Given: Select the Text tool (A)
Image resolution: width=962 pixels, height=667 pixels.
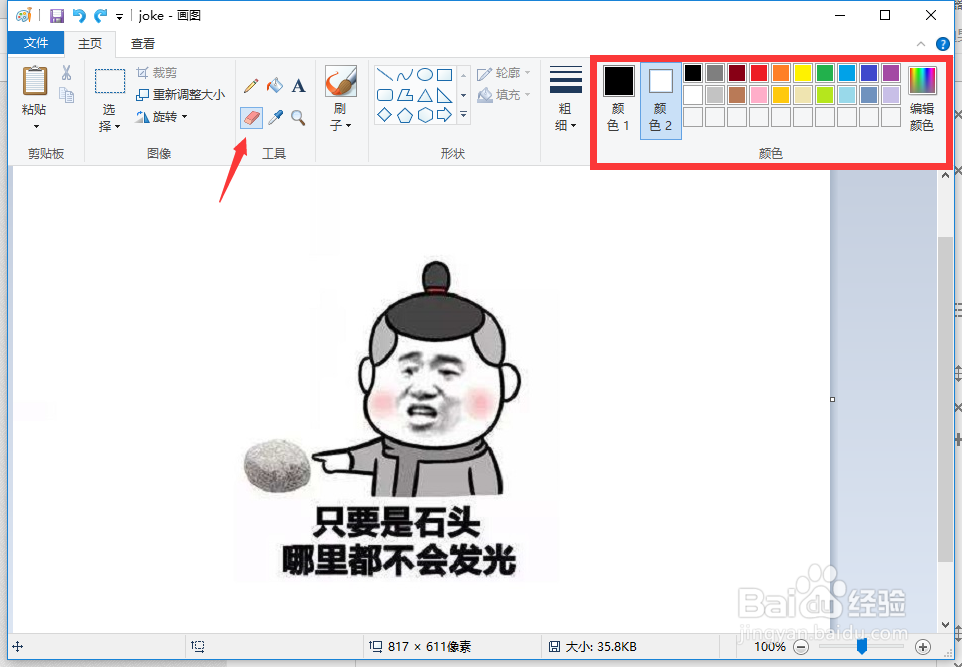Looking at the screenshot, I should point(298,85).
